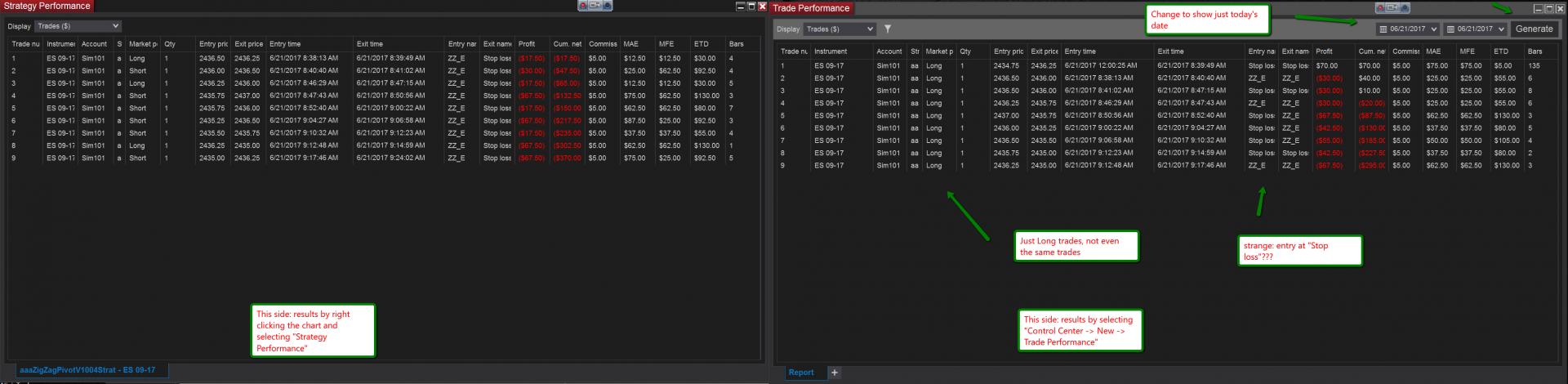
Task: Select the Report tab
Action: tap(800, 373)
